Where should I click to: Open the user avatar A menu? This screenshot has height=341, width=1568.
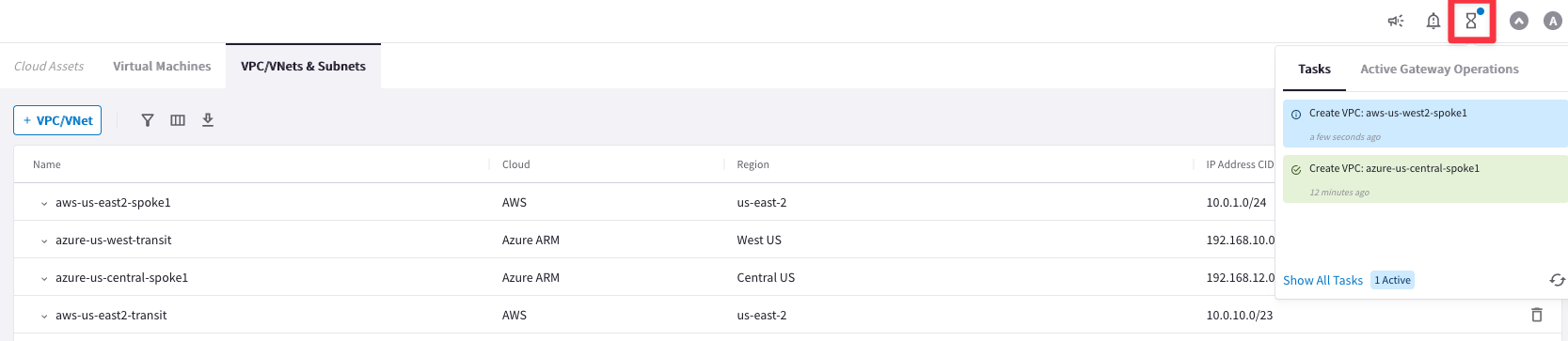point(1553,21)
